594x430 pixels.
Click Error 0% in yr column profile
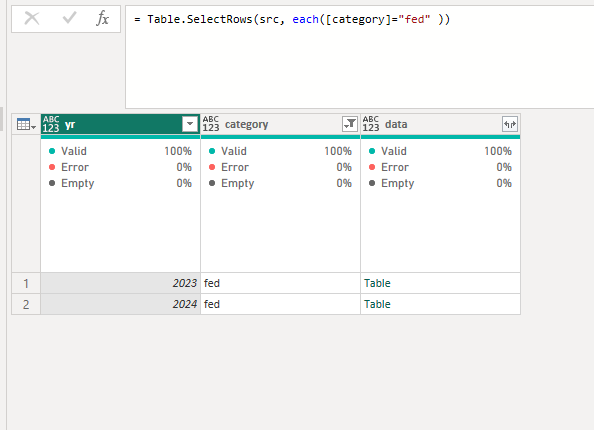point(120,167)
